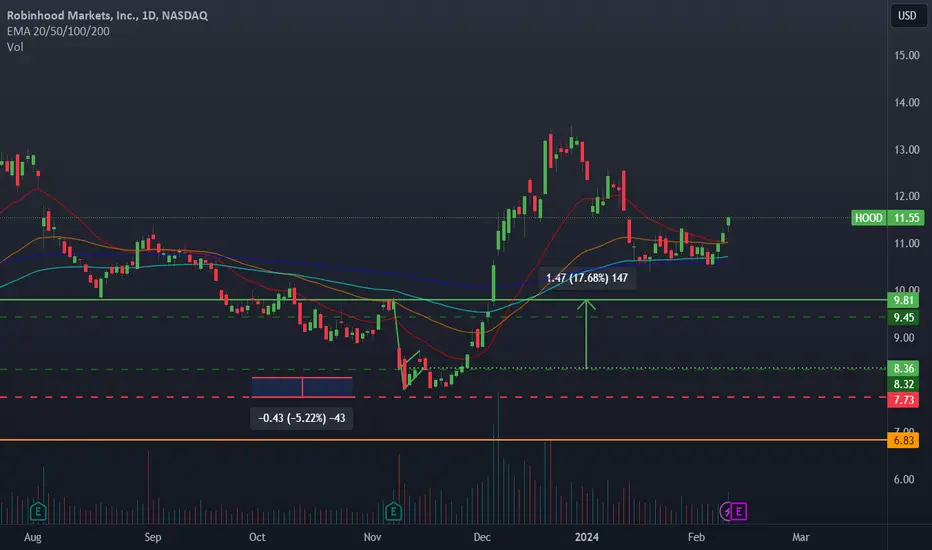Click the 15.00 price axis value
The height and width of the screenshot is (550, 932).
coord(906,55)
